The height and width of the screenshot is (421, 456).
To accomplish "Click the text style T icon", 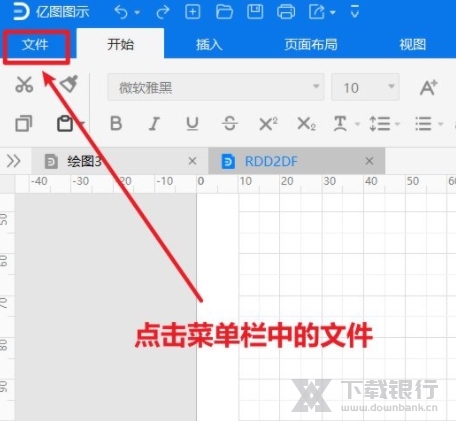I will click(340, 124).
